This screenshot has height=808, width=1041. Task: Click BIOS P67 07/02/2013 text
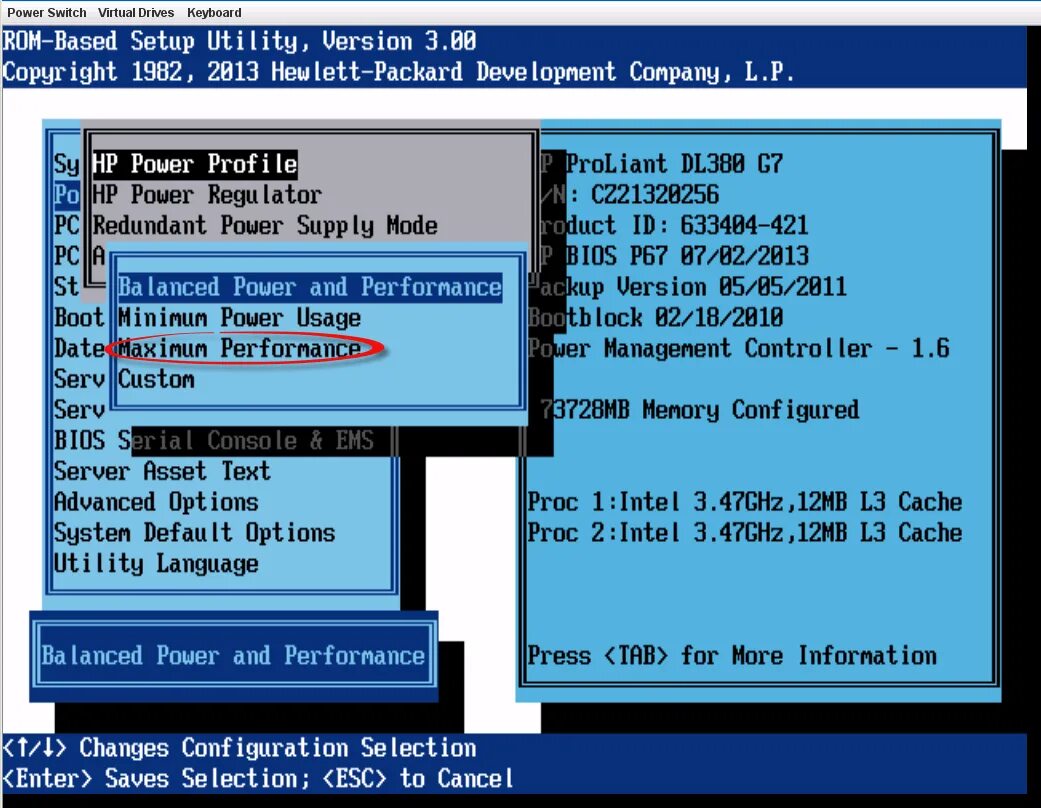[686, 256]
